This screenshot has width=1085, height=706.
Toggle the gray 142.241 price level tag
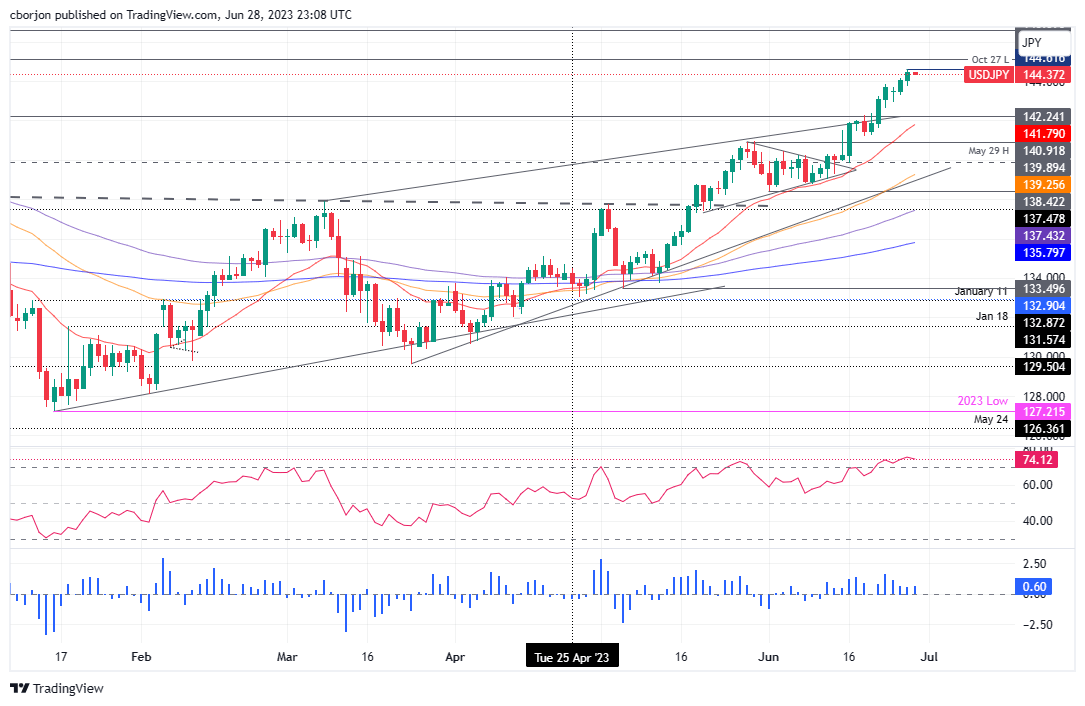[x=1043, y=117]
